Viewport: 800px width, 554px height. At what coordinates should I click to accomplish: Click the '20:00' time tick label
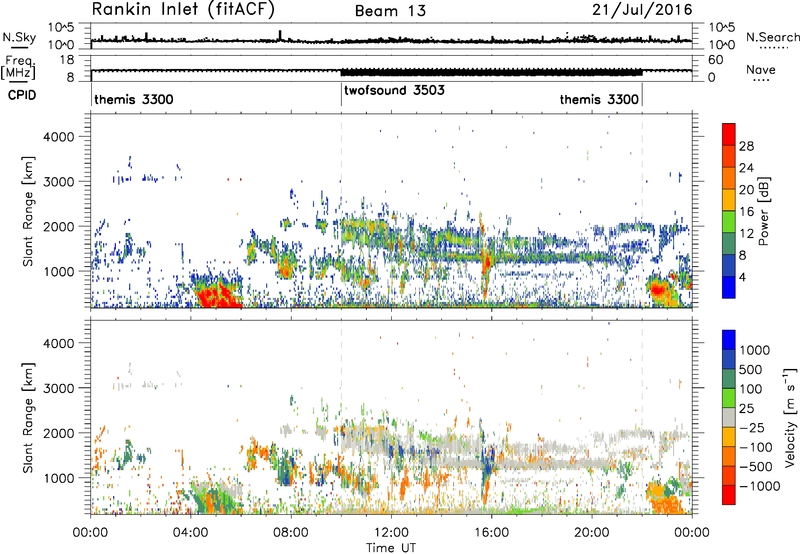592,533
